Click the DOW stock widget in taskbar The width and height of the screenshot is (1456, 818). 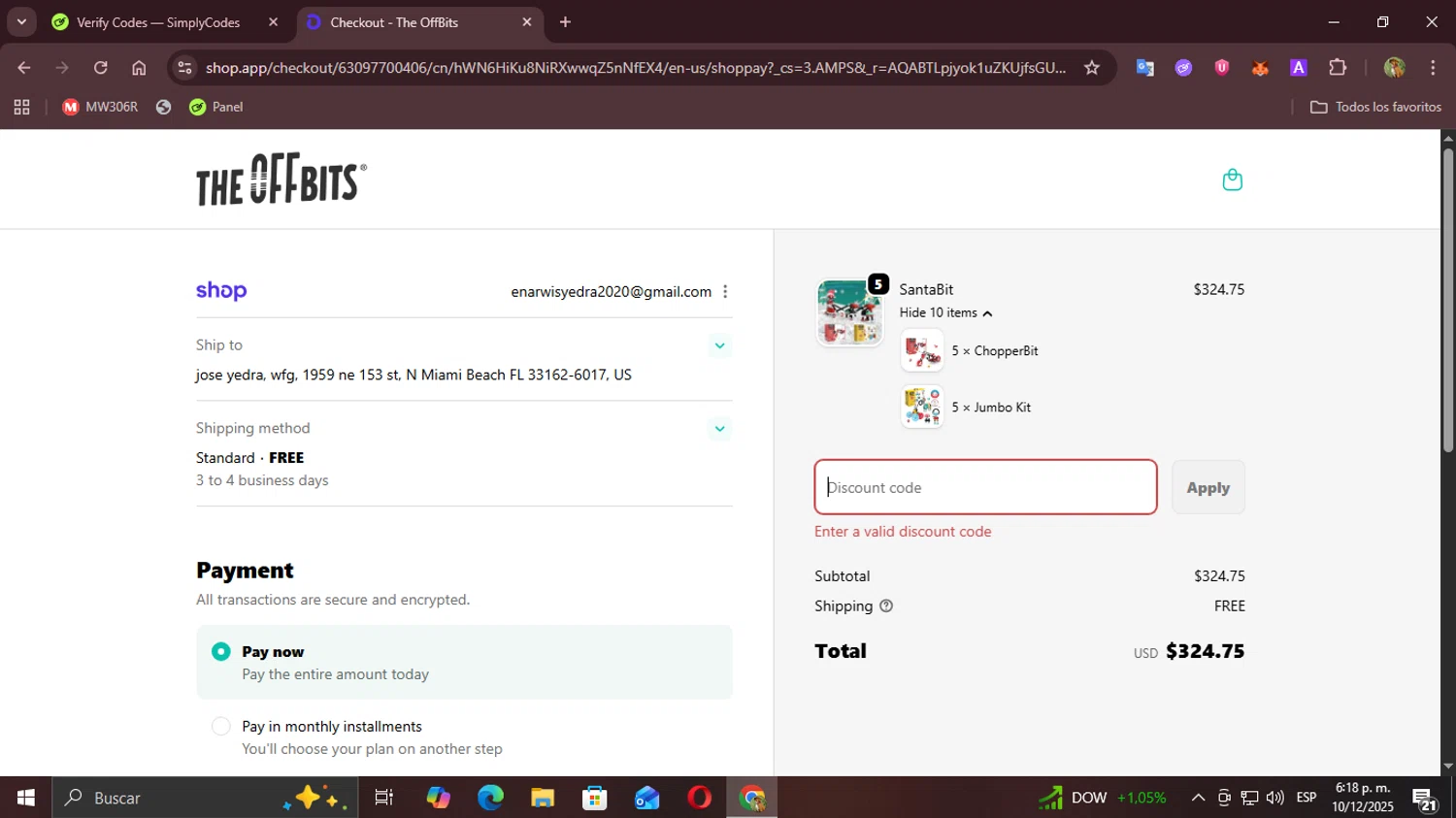click(x=1103, y=798)
